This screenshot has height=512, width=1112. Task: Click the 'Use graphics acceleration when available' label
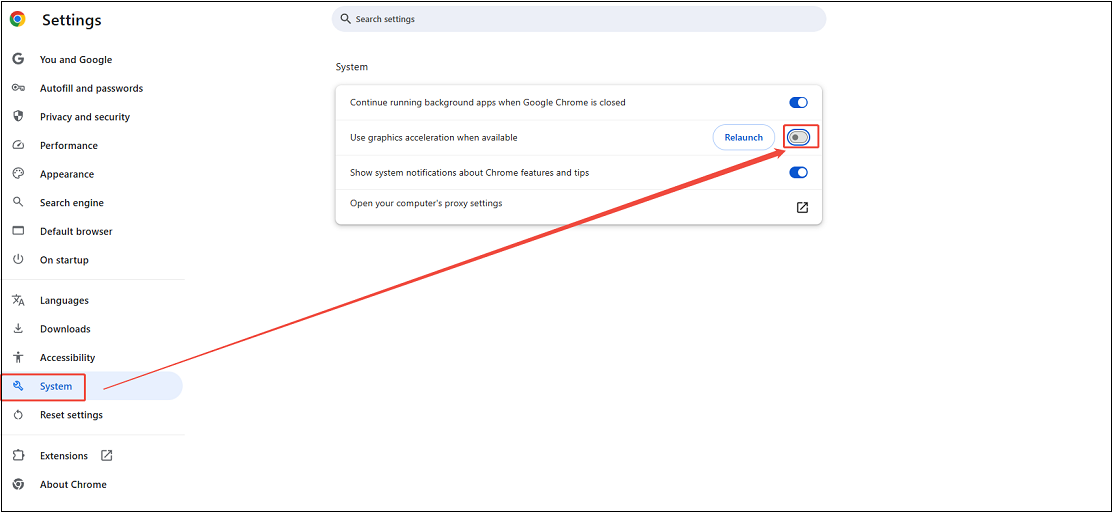point(433,138)
